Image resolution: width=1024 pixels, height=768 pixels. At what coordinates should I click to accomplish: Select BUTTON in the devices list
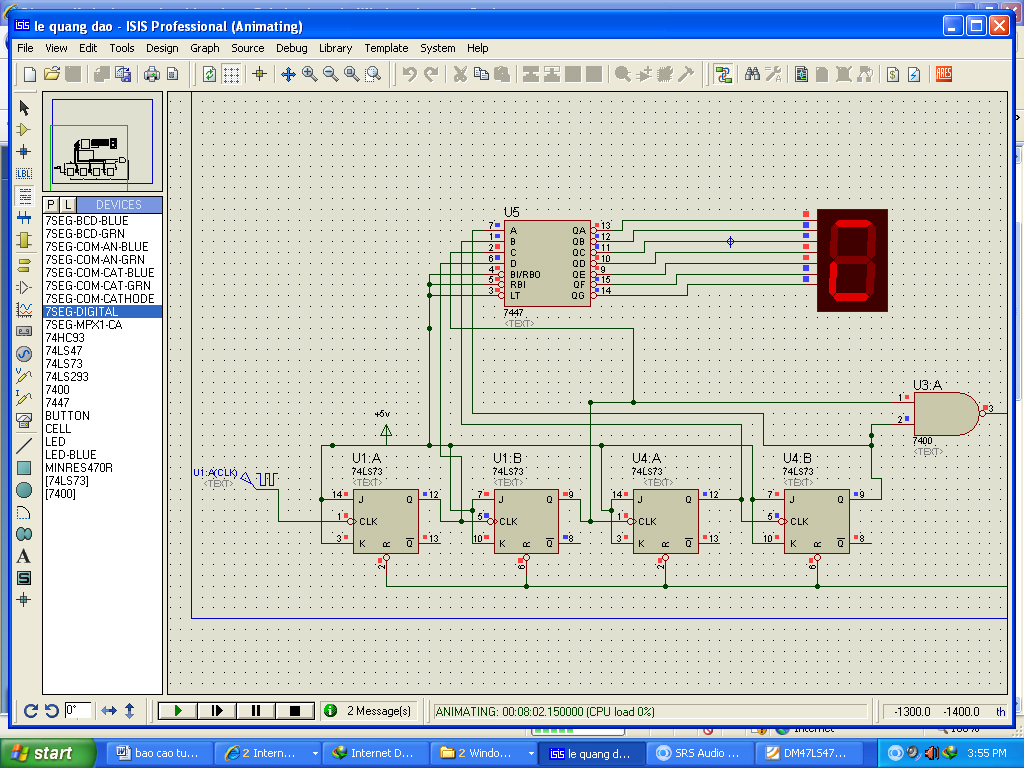point(103,416)
